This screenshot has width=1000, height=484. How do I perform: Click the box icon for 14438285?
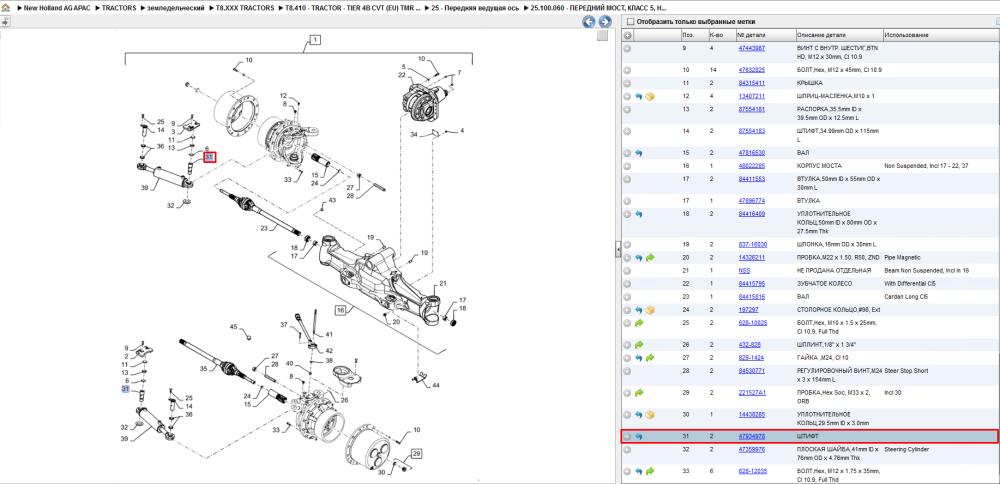[x=650, y=414]
